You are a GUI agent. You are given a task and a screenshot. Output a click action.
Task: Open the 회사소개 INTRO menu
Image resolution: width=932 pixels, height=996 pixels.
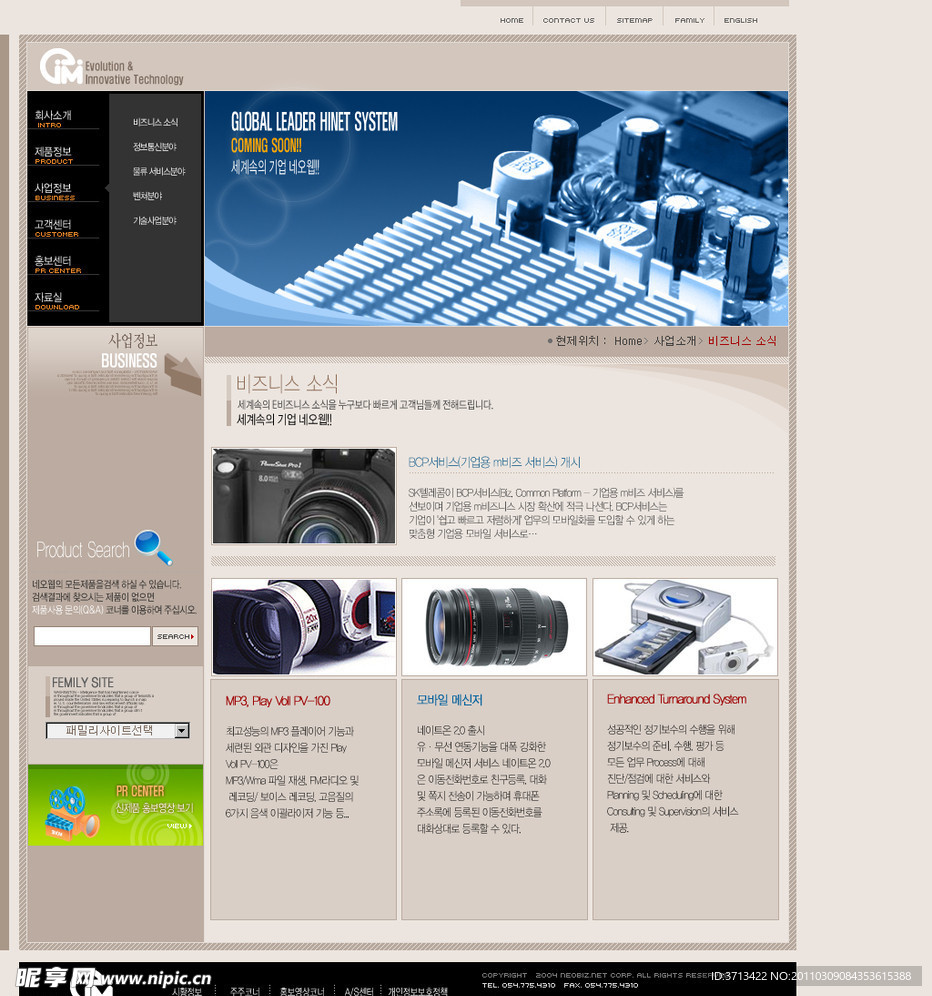(53, 119)
